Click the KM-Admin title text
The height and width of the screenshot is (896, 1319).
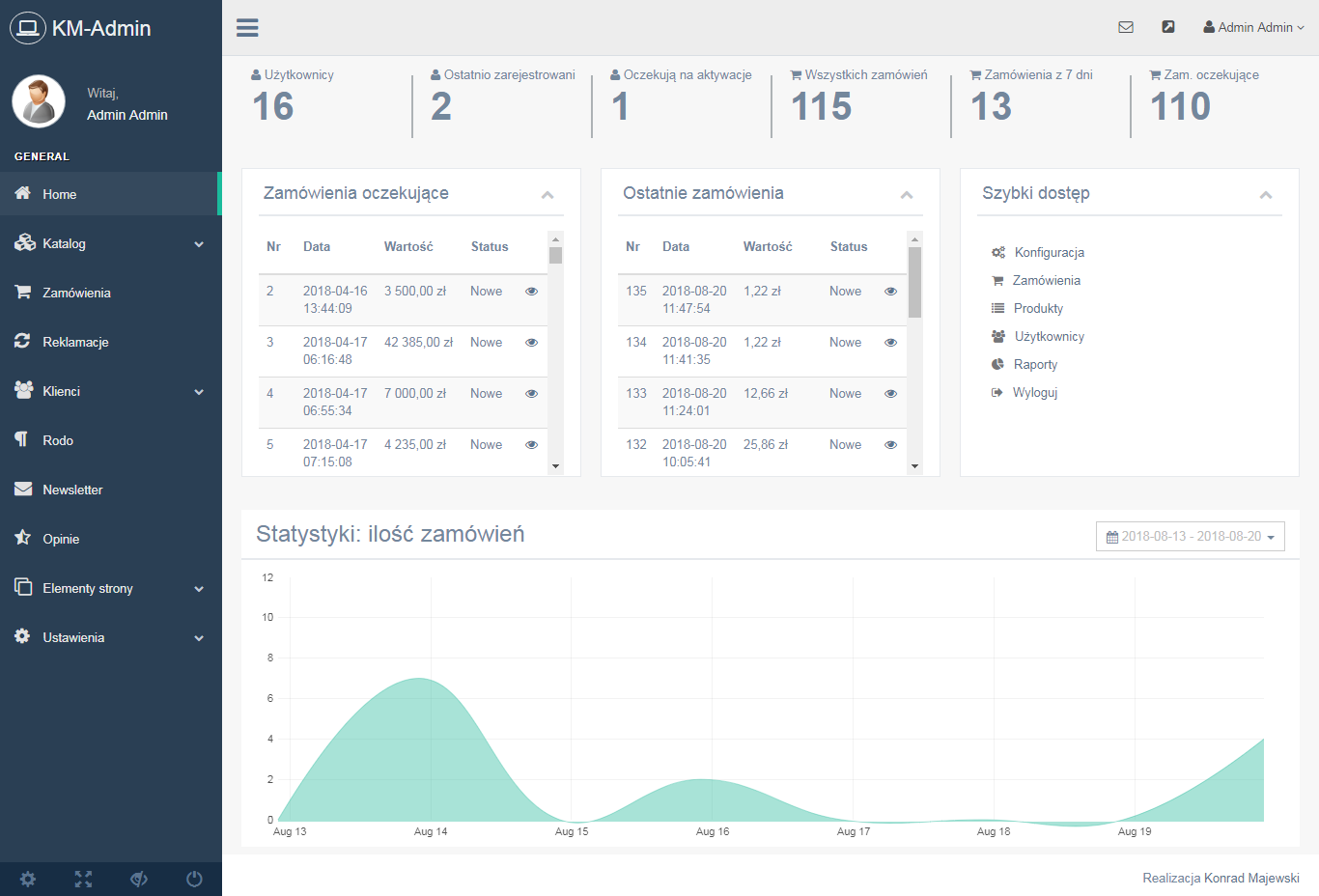pyautogui.click(x=101, y=28)
